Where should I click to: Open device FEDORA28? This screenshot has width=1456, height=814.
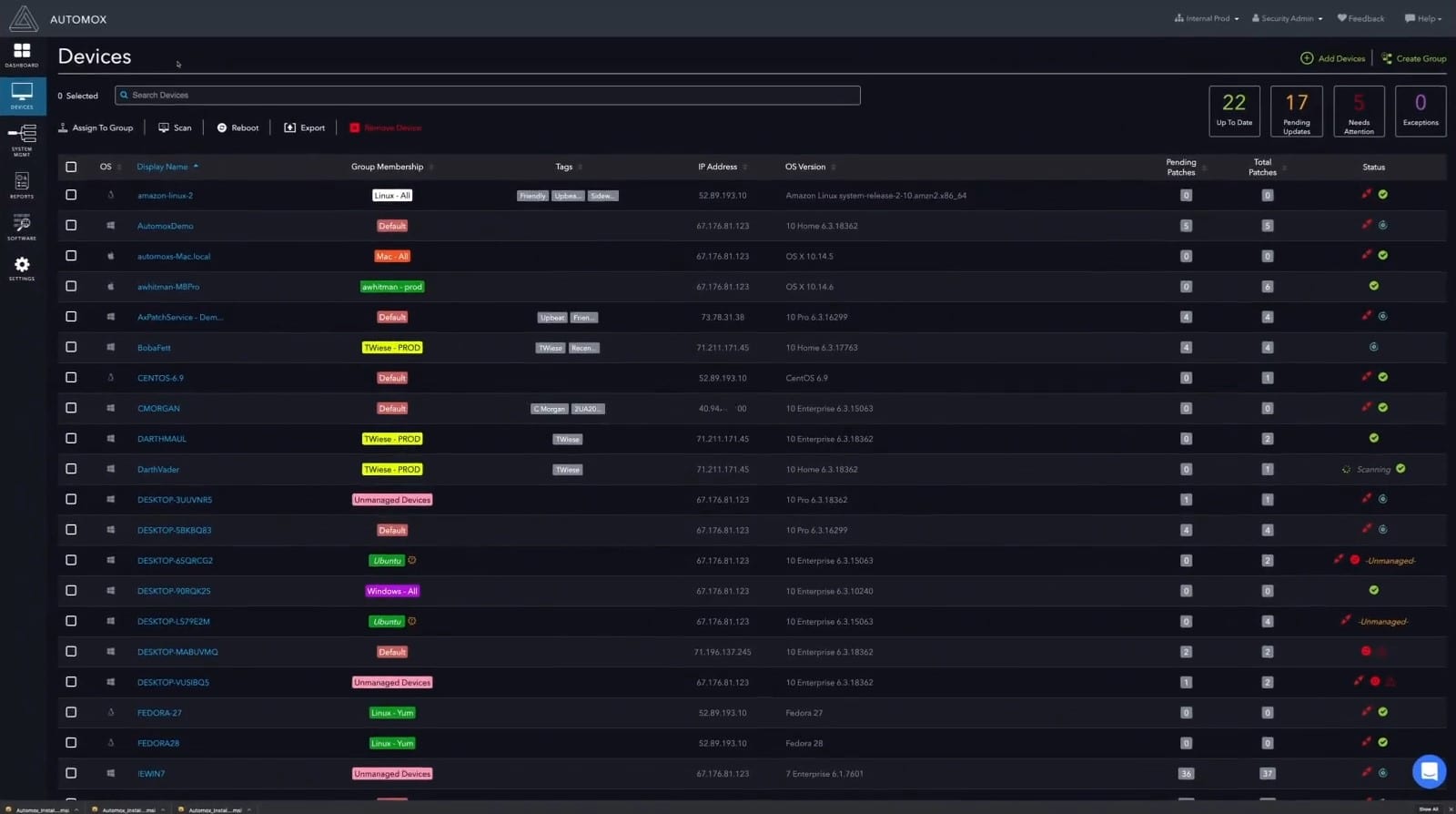158,743
